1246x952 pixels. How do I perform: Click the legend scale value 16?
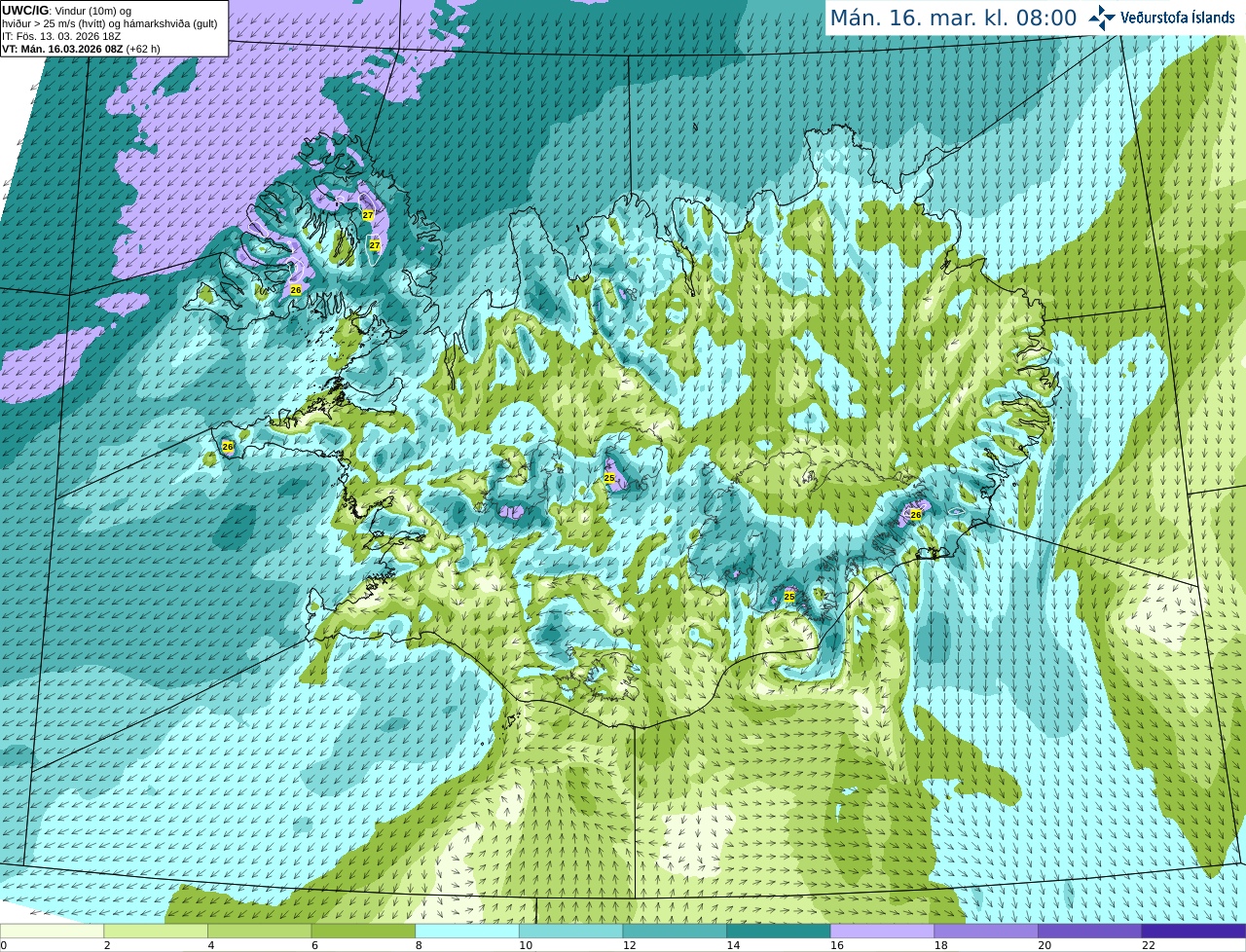(x=836, y=945)
